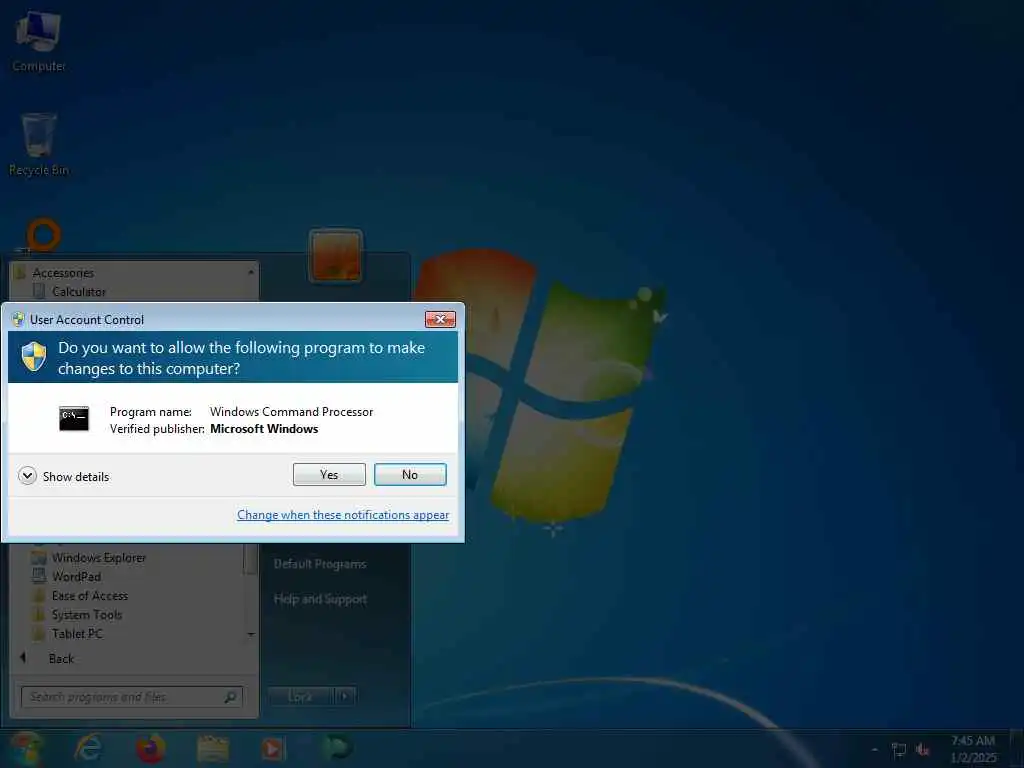
Task: Click No in the User Account Control dialog
Action: tap(410, 475)
